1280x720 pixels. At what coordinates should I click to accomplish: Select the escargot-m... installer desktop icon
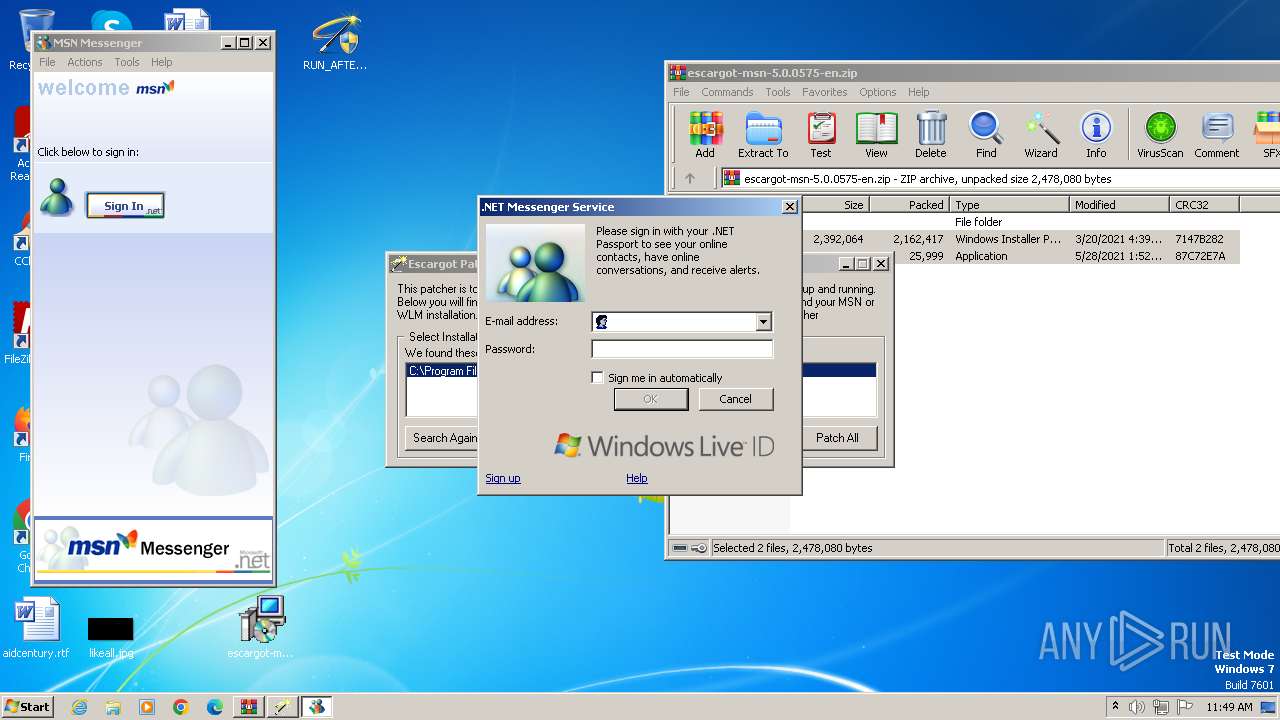[261, 628]
